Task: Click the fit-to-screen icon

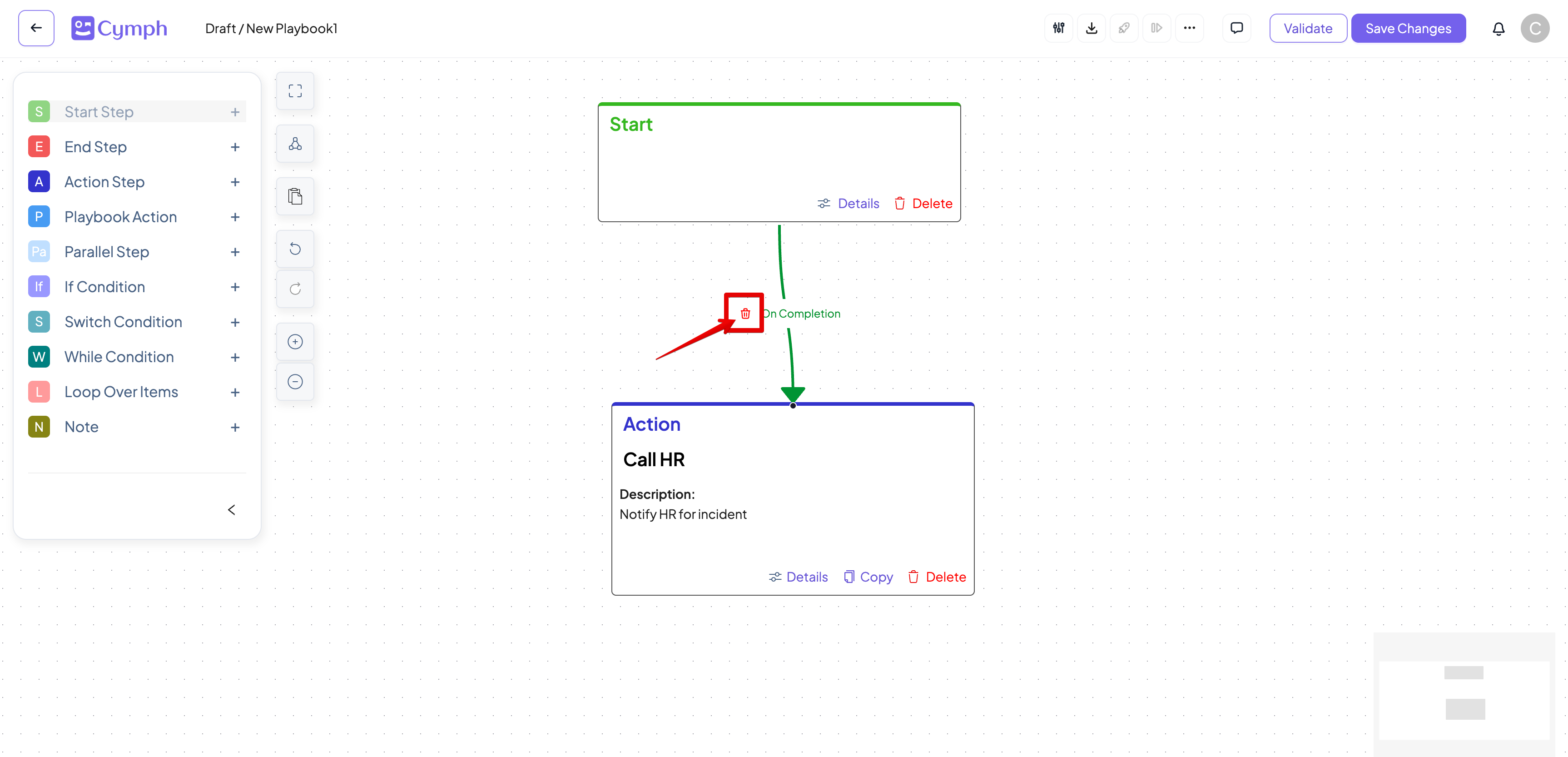Action: (295, 91)
